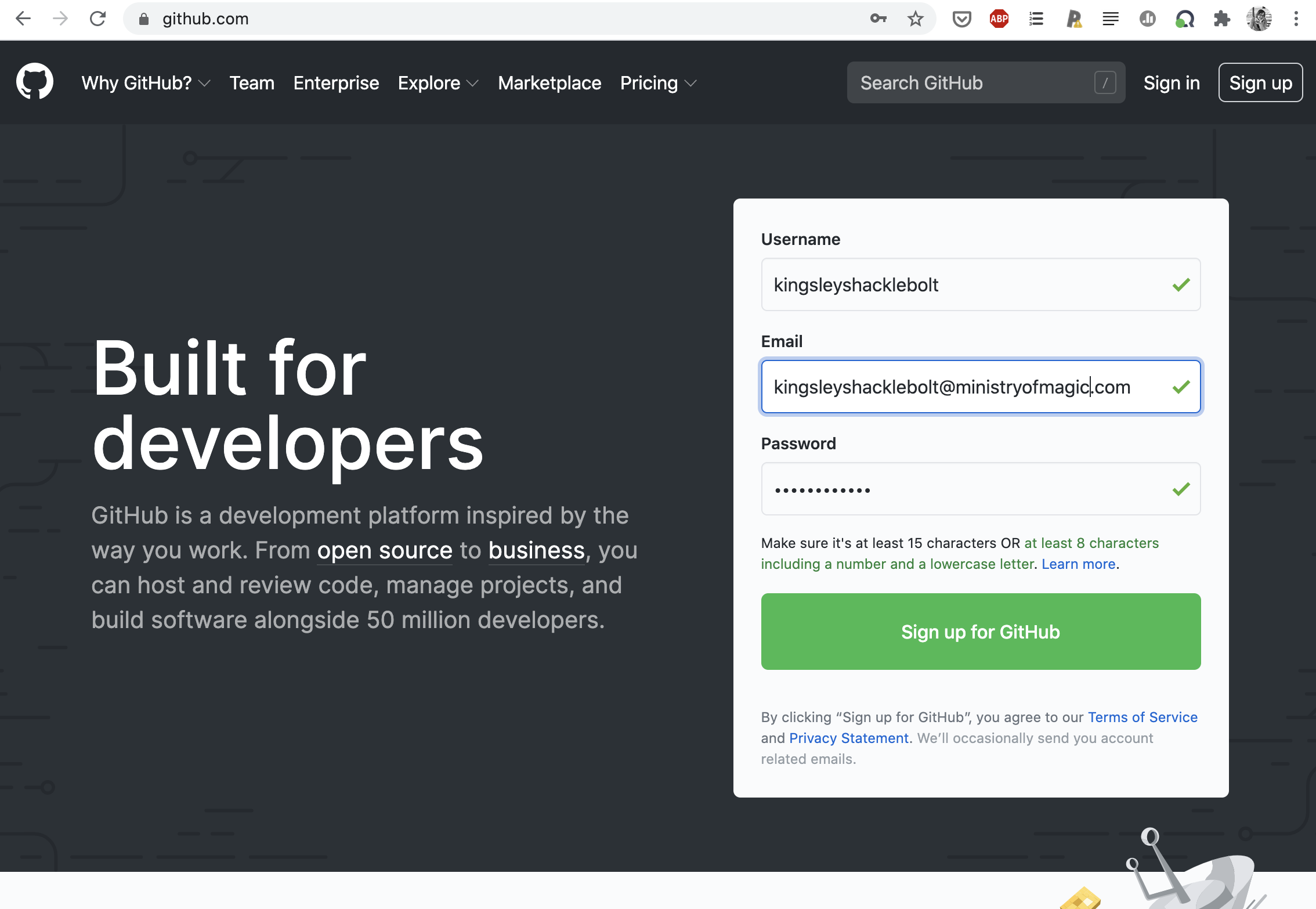Screen dimensions: 1316x909
Task: Open Adblock Plus extension
Action: [999, 19]
